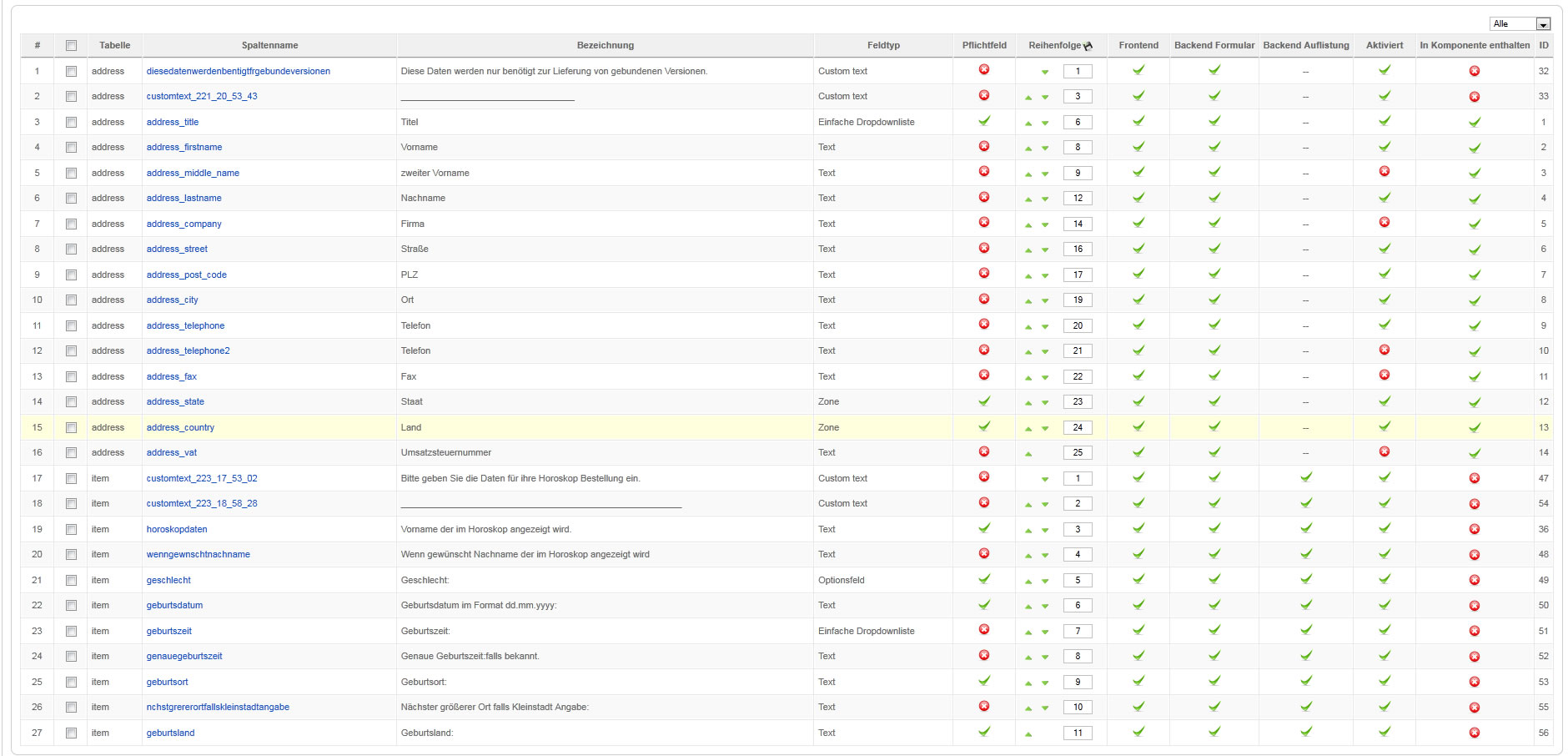
Task: Open the address_country field link
Action: point(180,427)
